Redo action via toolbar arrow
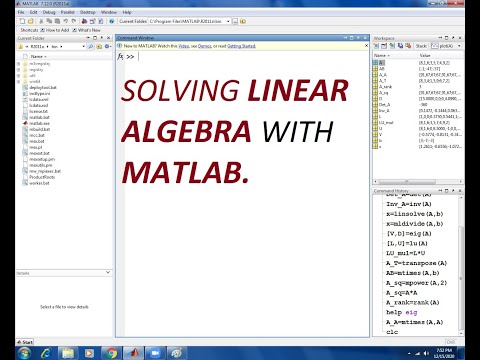The image size is (480, 360). click(x=74, y=21)
